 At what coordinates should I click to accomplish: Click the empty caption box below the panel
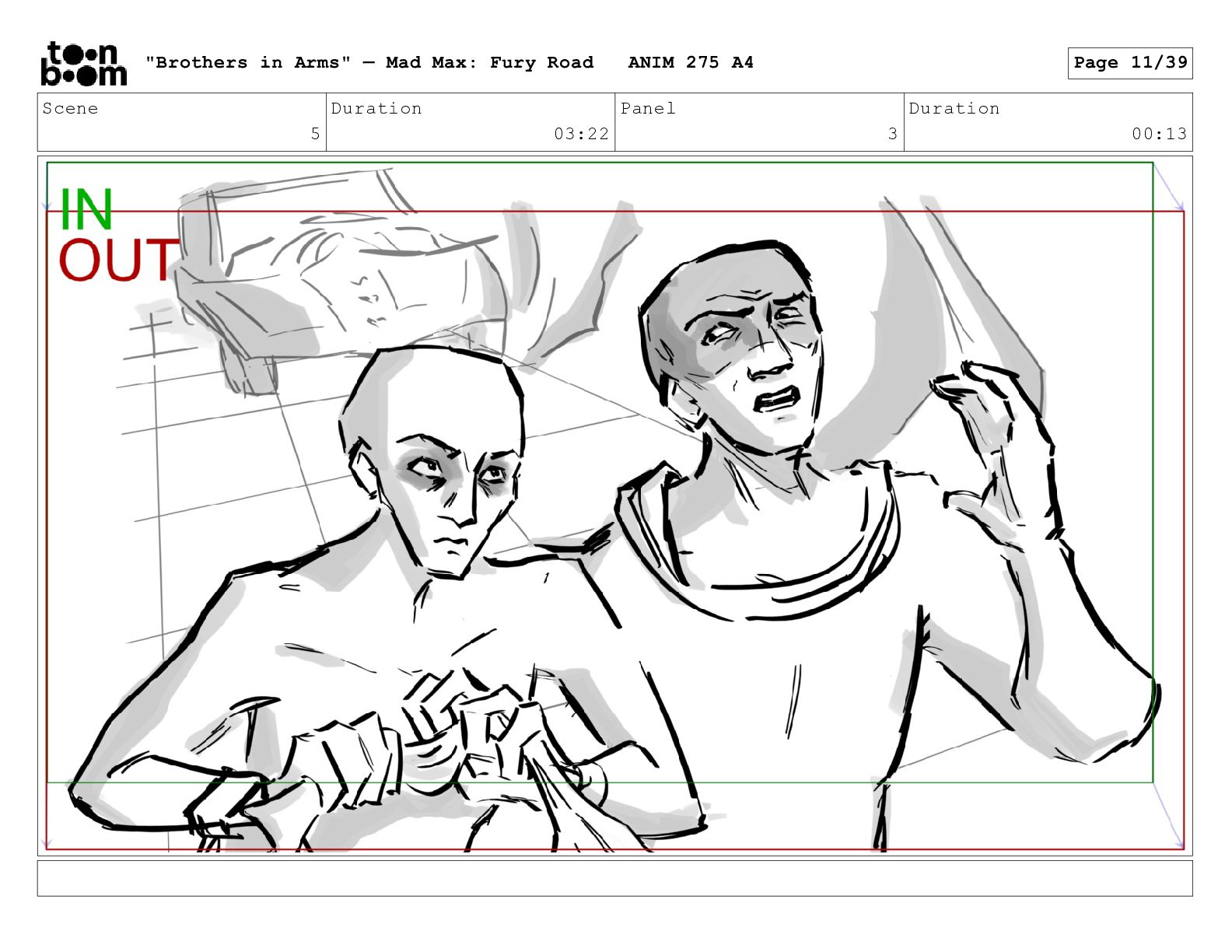pyautogui.click(x=614, y=878)
